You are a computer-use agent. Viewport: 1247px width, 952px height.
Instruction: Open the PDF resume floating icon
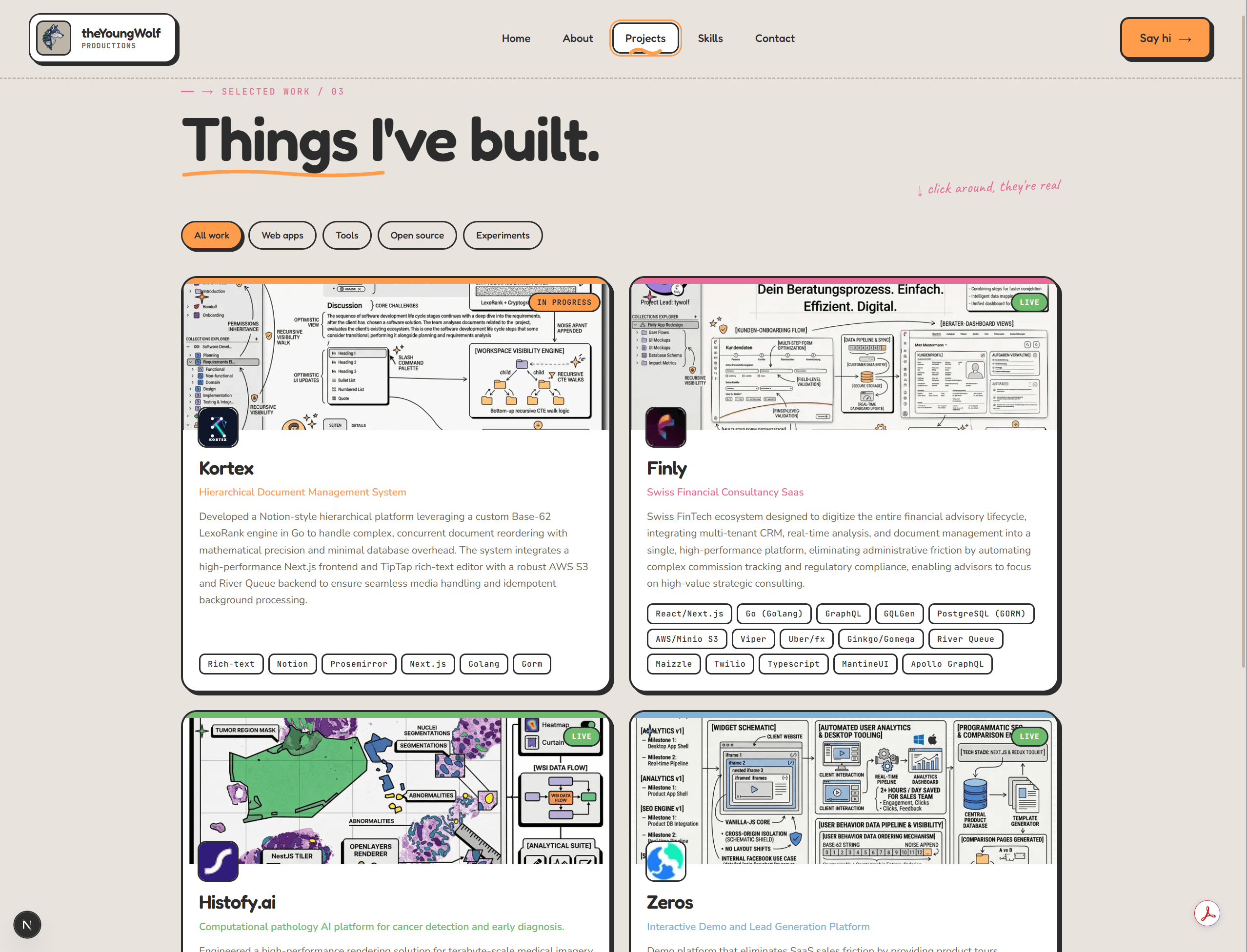[x=1207, y=913]
